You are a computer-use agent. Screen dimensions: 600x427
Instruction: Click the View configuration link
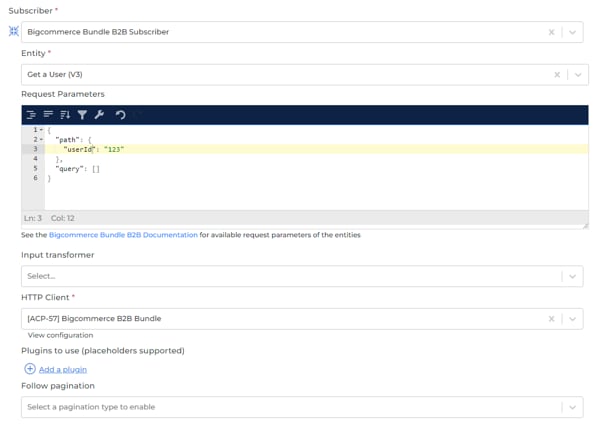(60, 335)
